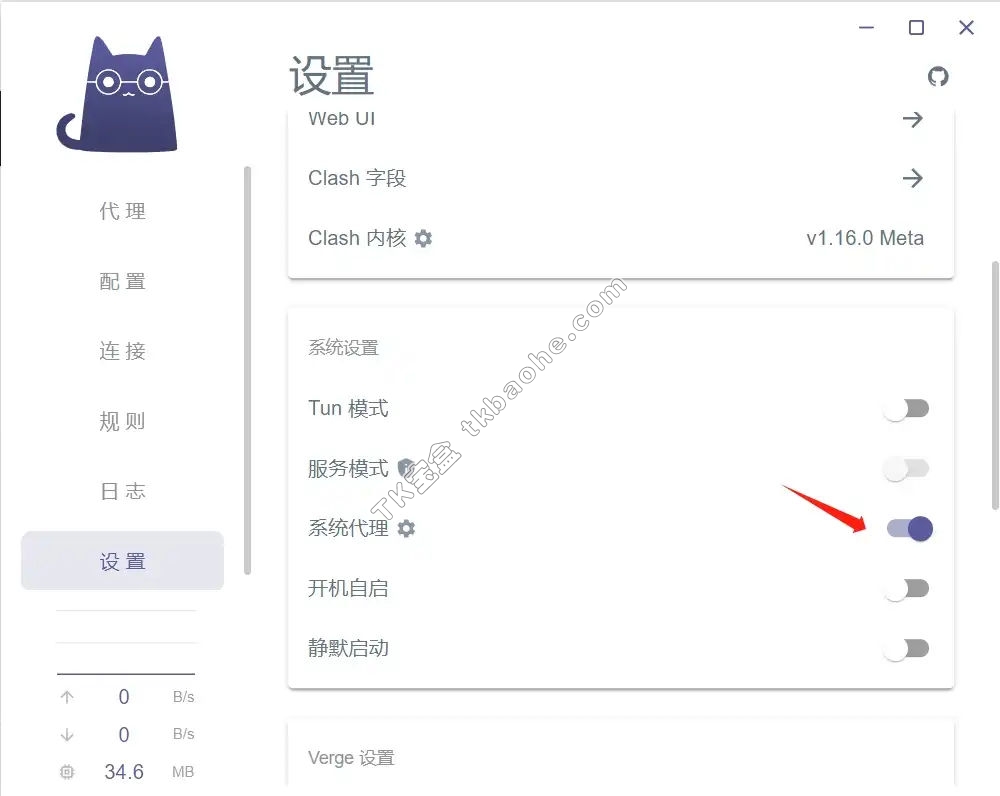The width and height of the screenshot is (1000, 796).
Task: Open the GitHub repository icon
Action: (x=938, y=77)
